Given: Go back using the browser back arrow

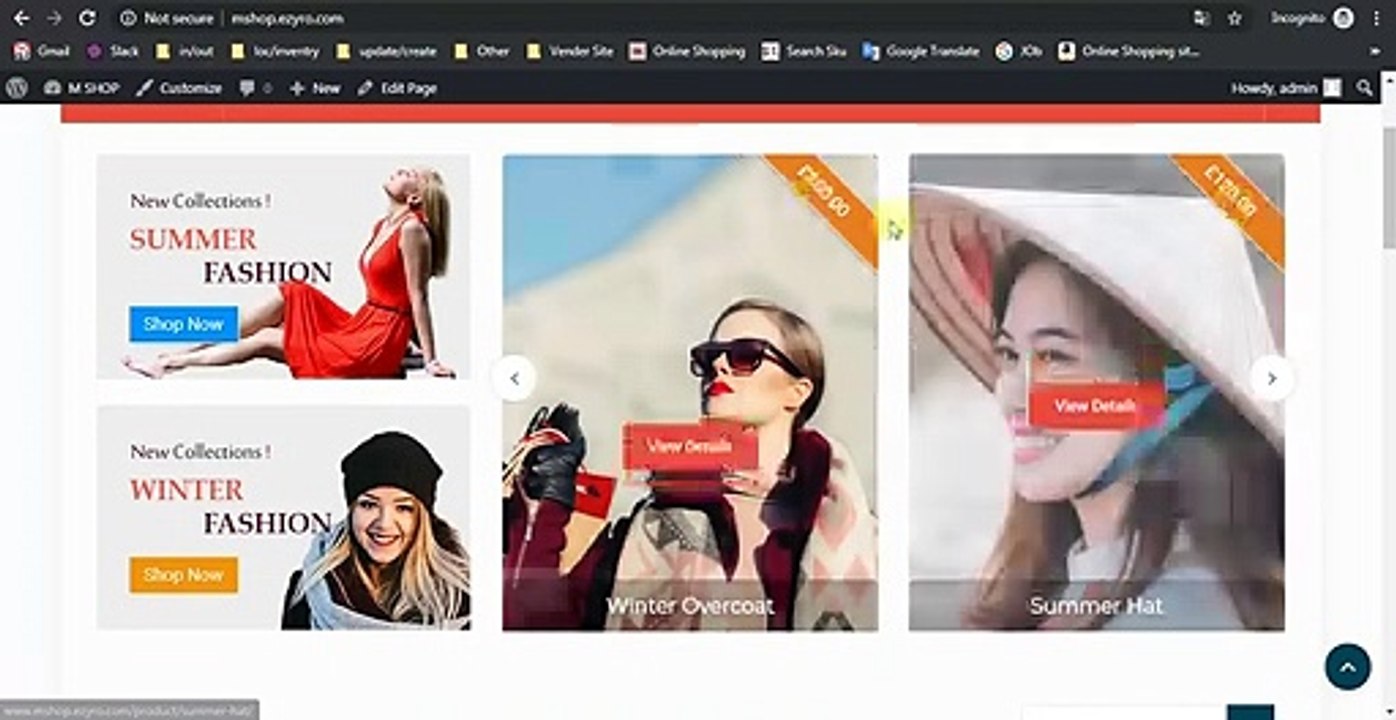Looking at the screenshot, I should click(21, 18).
